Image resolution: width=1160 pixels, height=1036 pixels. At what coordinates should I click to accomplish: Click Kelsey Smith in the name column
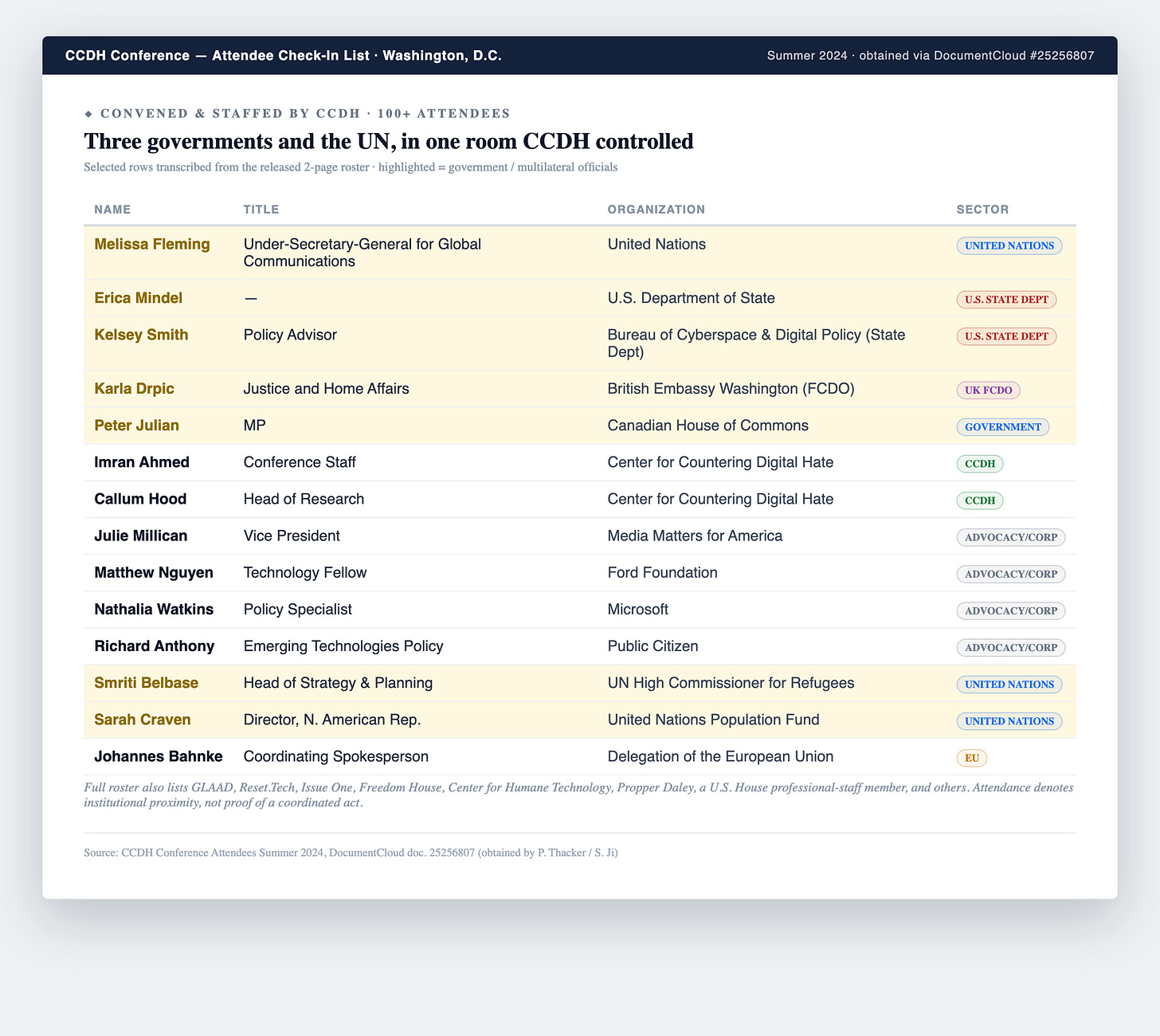click(141, 335)
